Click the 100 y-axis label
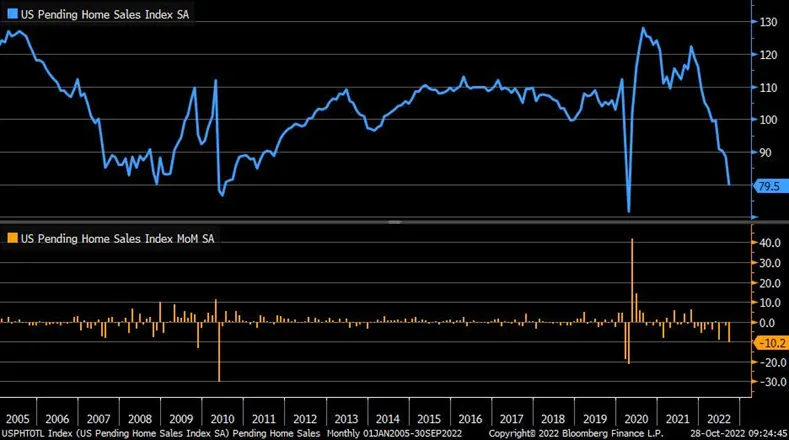The height and width of the screenshot is (440, 789). tap(768, 120)
